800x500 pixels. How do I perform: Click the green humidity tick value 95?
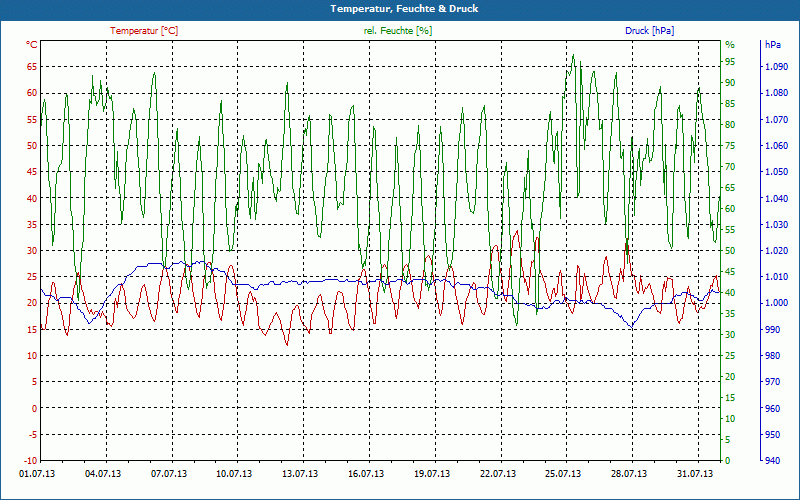point(730,62)
